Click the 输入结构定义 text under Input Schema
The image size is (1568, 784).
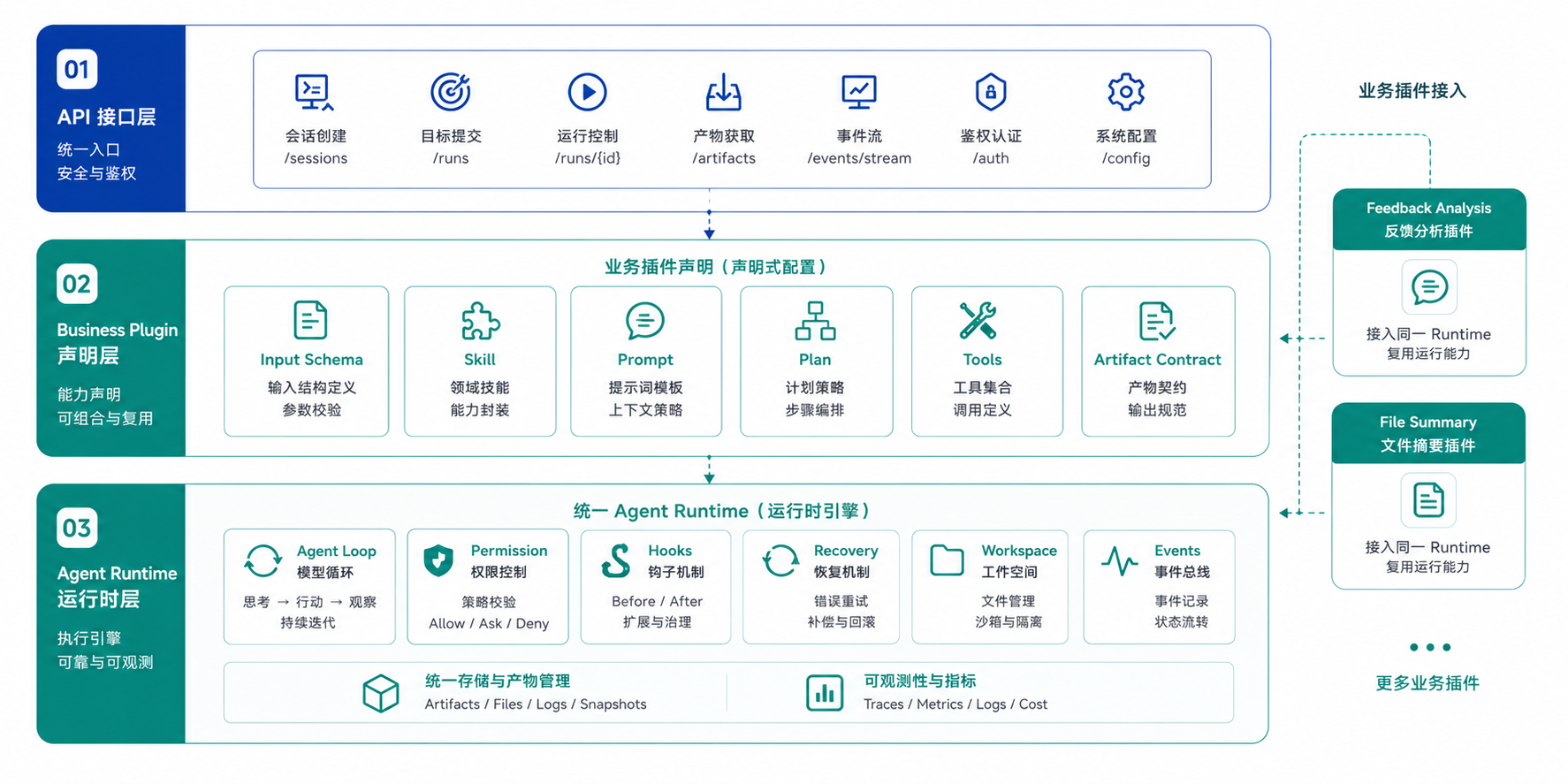pos(311,387)
